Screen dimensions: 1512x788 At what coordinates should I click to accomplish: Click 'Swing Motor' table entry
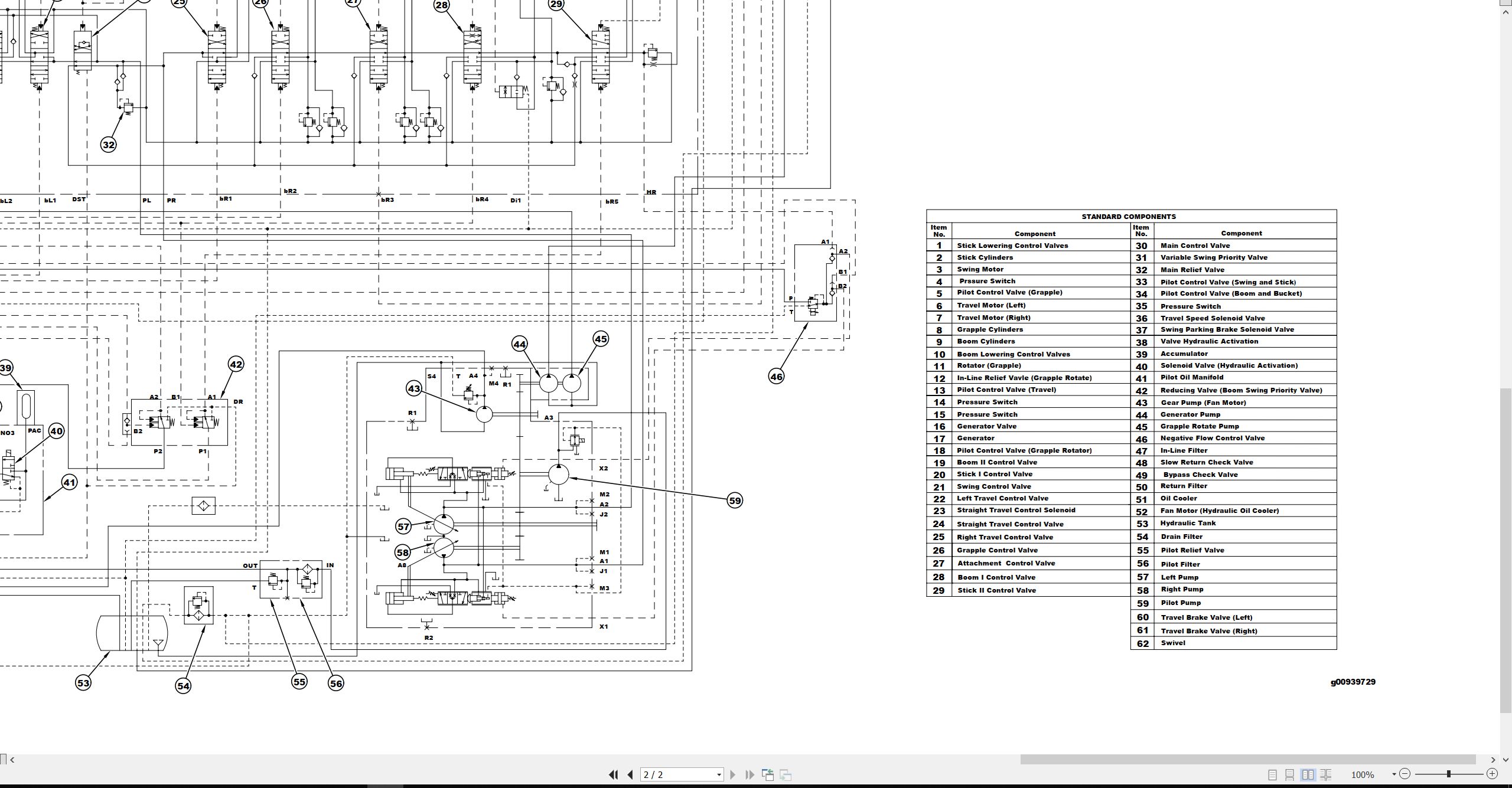pos(980,269)
